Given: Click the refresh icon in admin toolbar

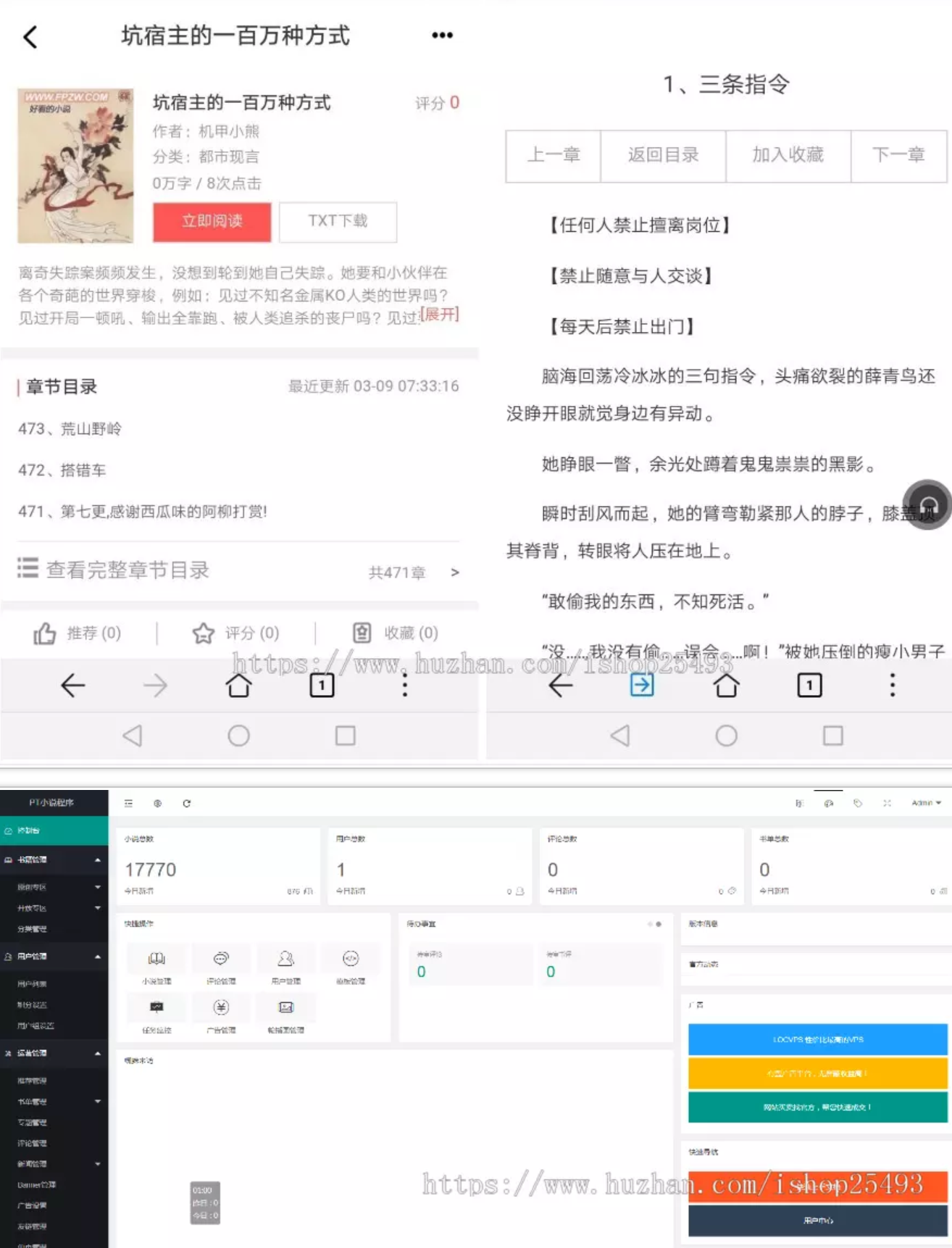Looking at the screenshot, I should [187, 803].
